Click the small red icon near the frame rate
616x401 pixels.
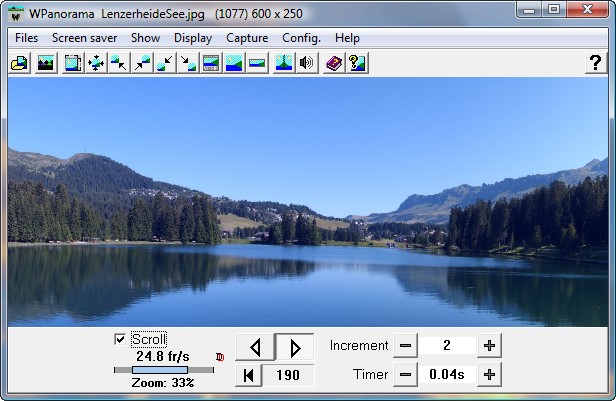click(x=220, y=356)
